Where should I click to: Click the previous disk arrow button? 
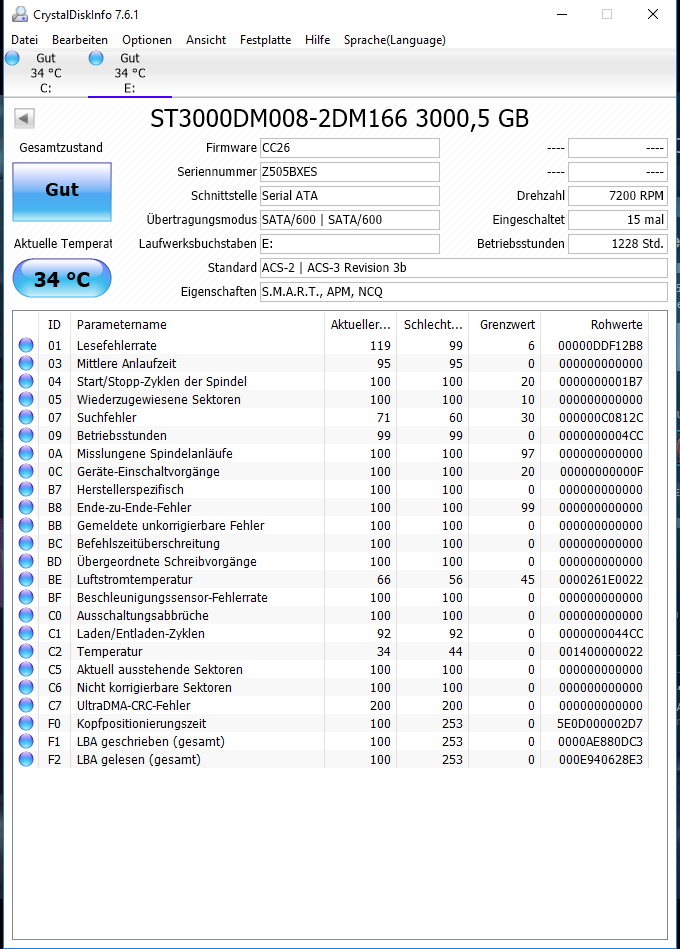click(x=24, y=118)
